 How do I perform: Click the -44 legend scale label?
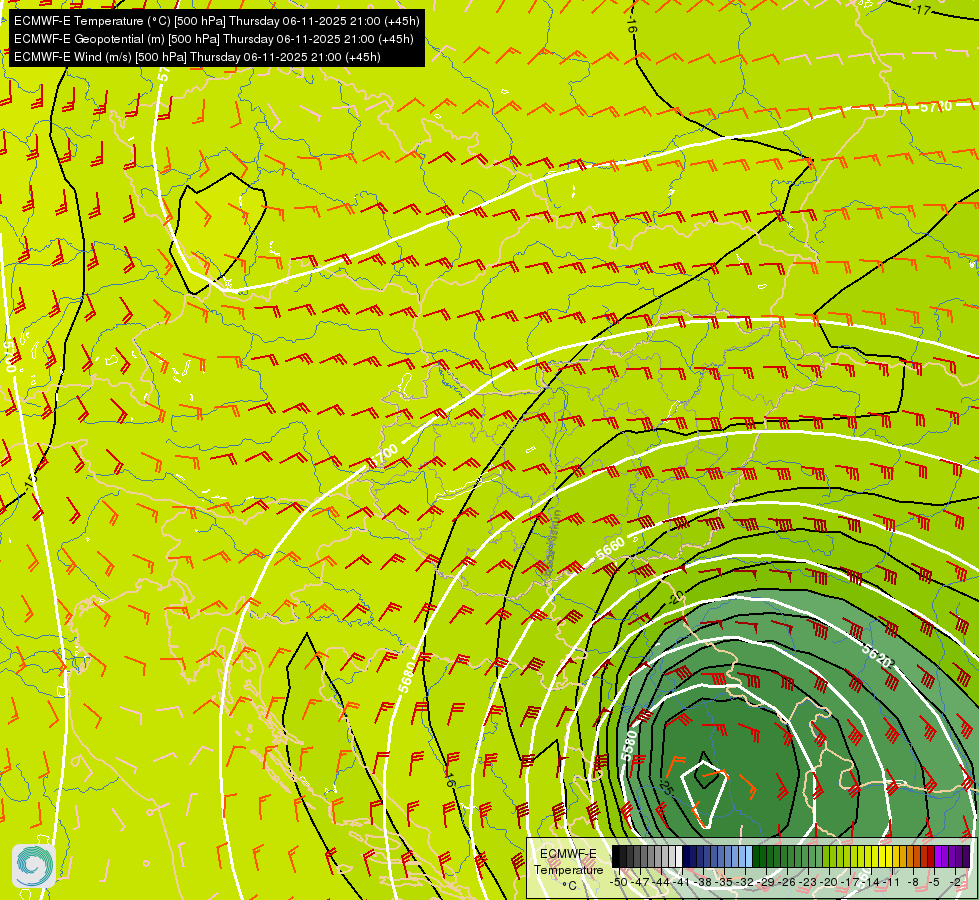661,882
